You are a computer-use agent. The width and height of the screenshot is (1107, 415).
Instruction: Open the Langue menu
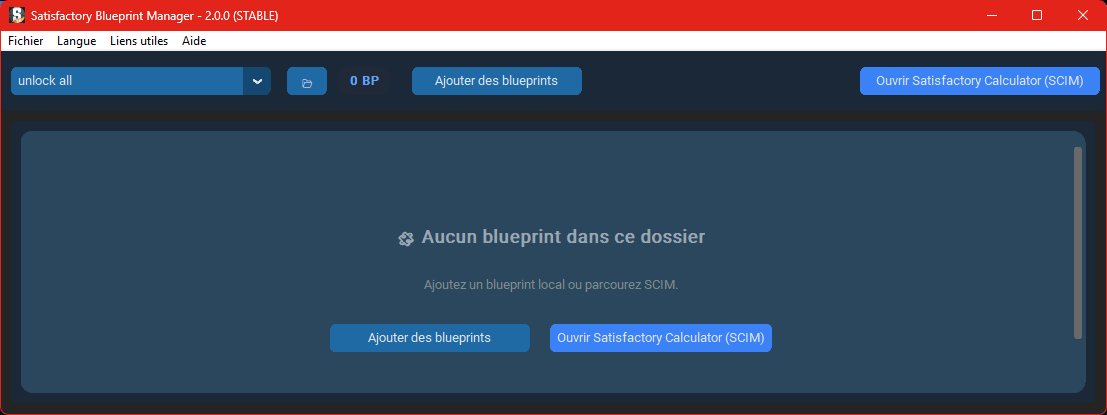76,41
